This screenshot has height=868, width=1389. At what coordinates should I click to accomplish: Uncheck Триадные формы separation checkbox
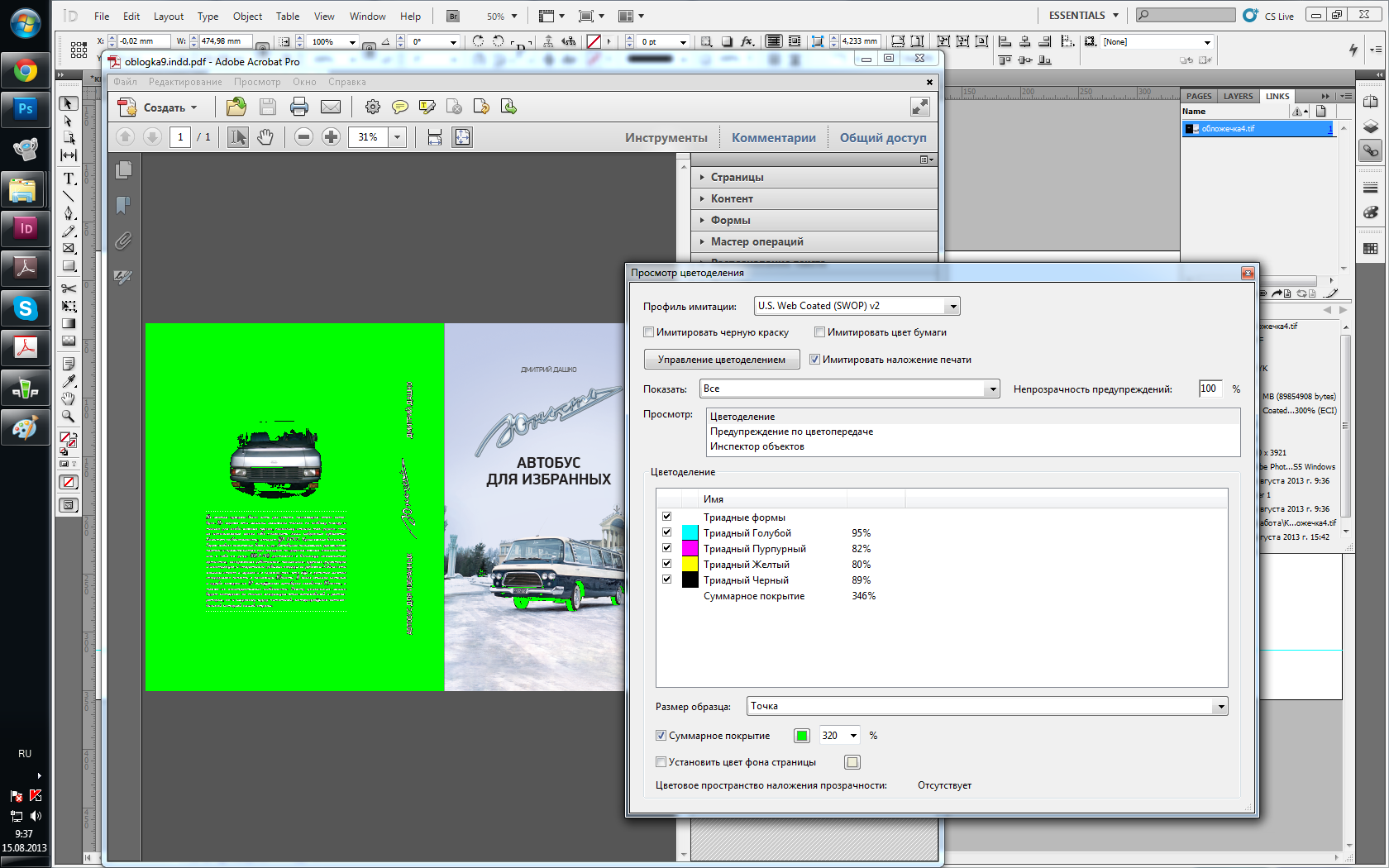tap(666, 517)
